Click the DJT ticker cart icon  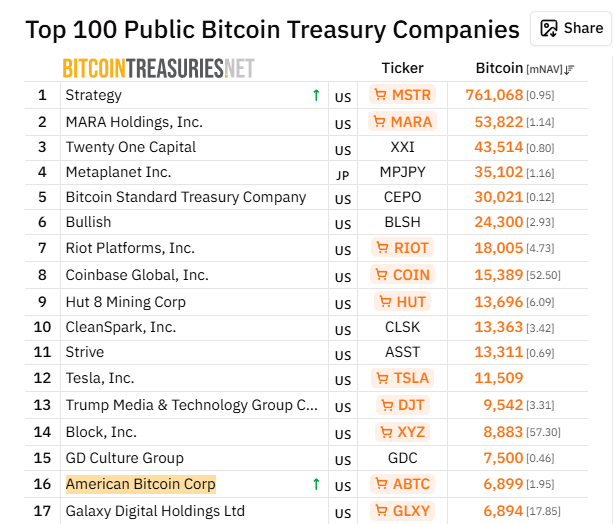387,405
